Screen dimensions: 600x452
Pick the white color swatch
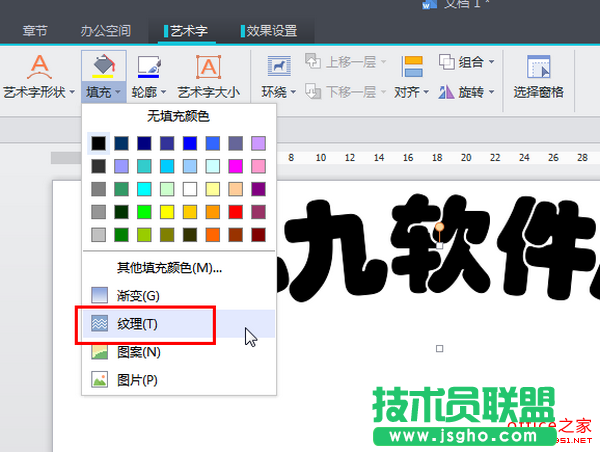[x=190, y=189]
